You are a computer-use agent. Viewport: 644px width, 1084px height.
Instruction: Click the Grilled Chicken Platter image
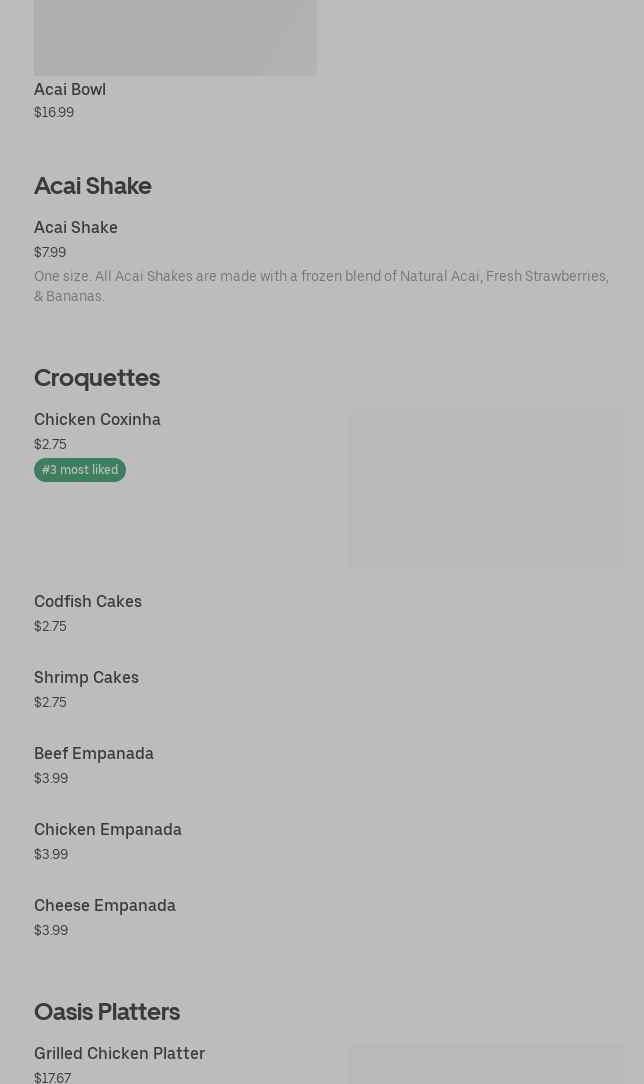pos(486,1064)
